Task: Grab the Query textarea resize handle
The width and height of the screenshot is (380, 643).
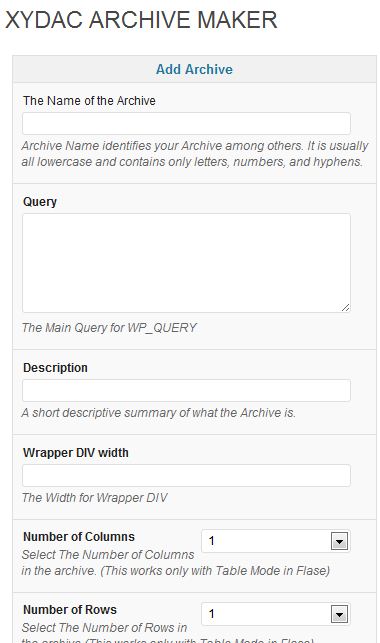Action: coord(346,308)
